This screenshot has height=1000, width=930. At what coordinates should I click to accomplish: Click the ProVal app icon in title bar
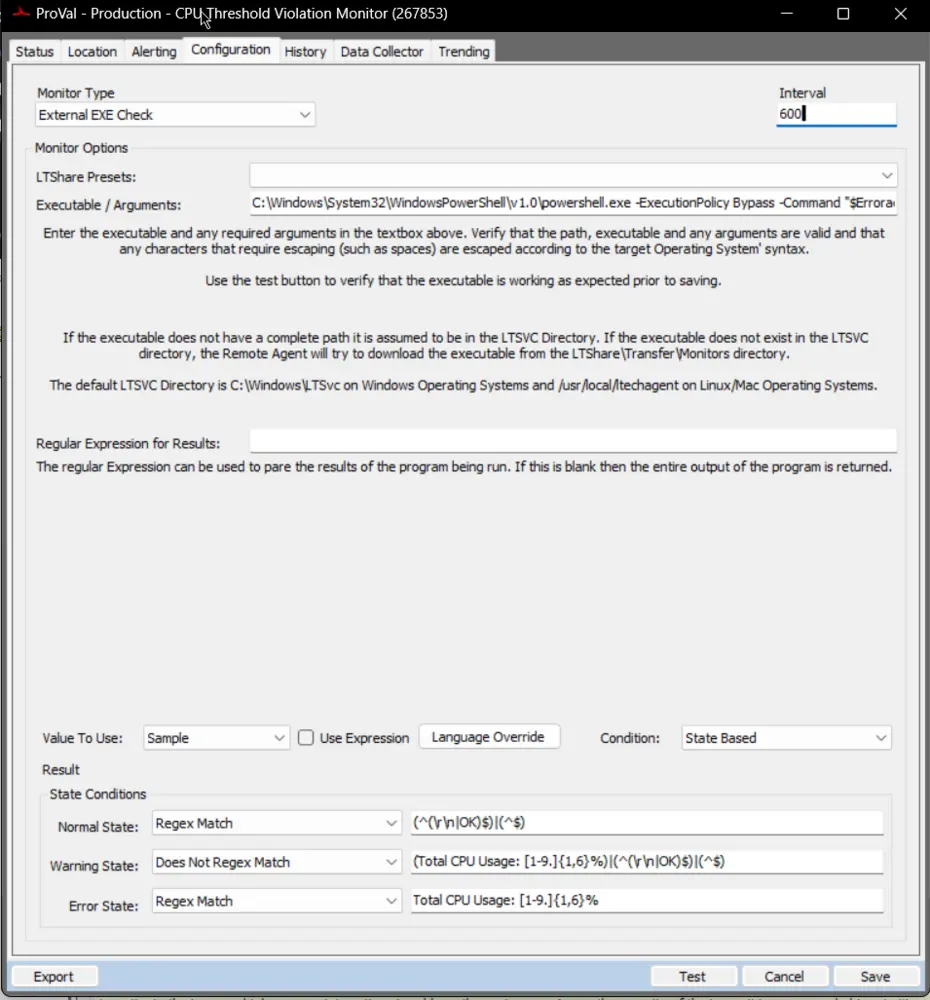(x=21, y=13)
